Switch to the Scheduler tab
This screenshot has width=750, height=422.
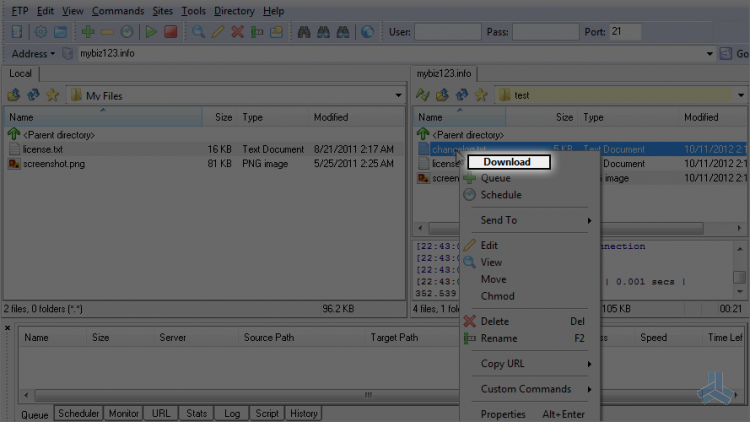pos(78,413)
